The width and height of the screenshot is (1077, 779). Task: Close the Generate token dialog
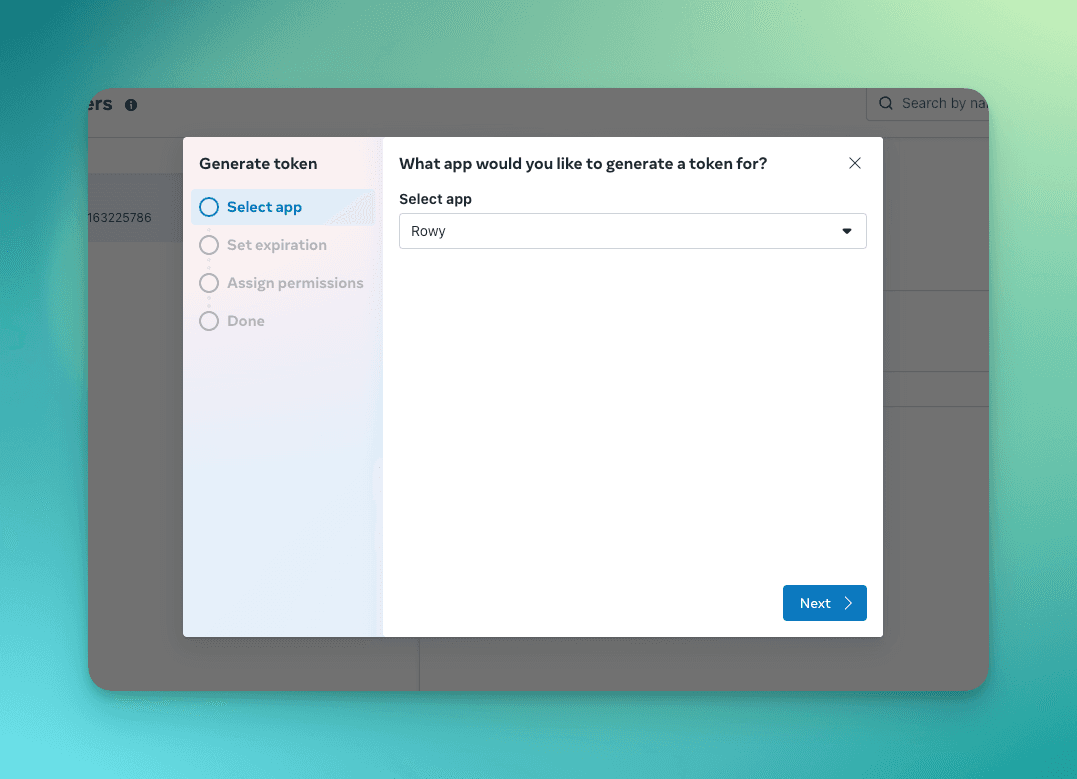[854, 163]
